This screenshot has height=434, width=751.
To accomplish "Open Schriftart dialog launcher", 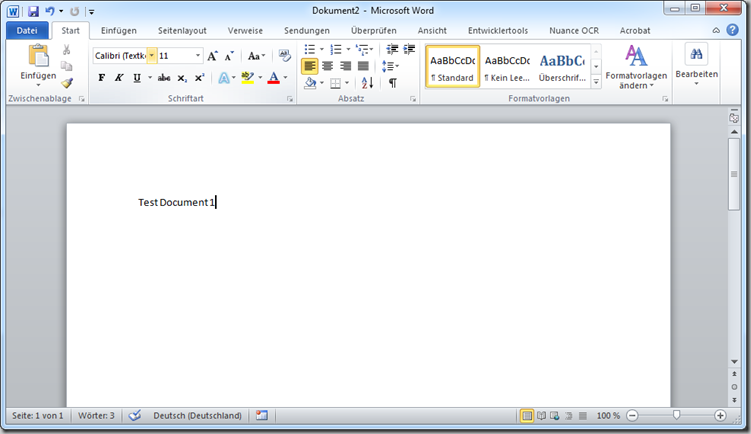I will point(290,99).
